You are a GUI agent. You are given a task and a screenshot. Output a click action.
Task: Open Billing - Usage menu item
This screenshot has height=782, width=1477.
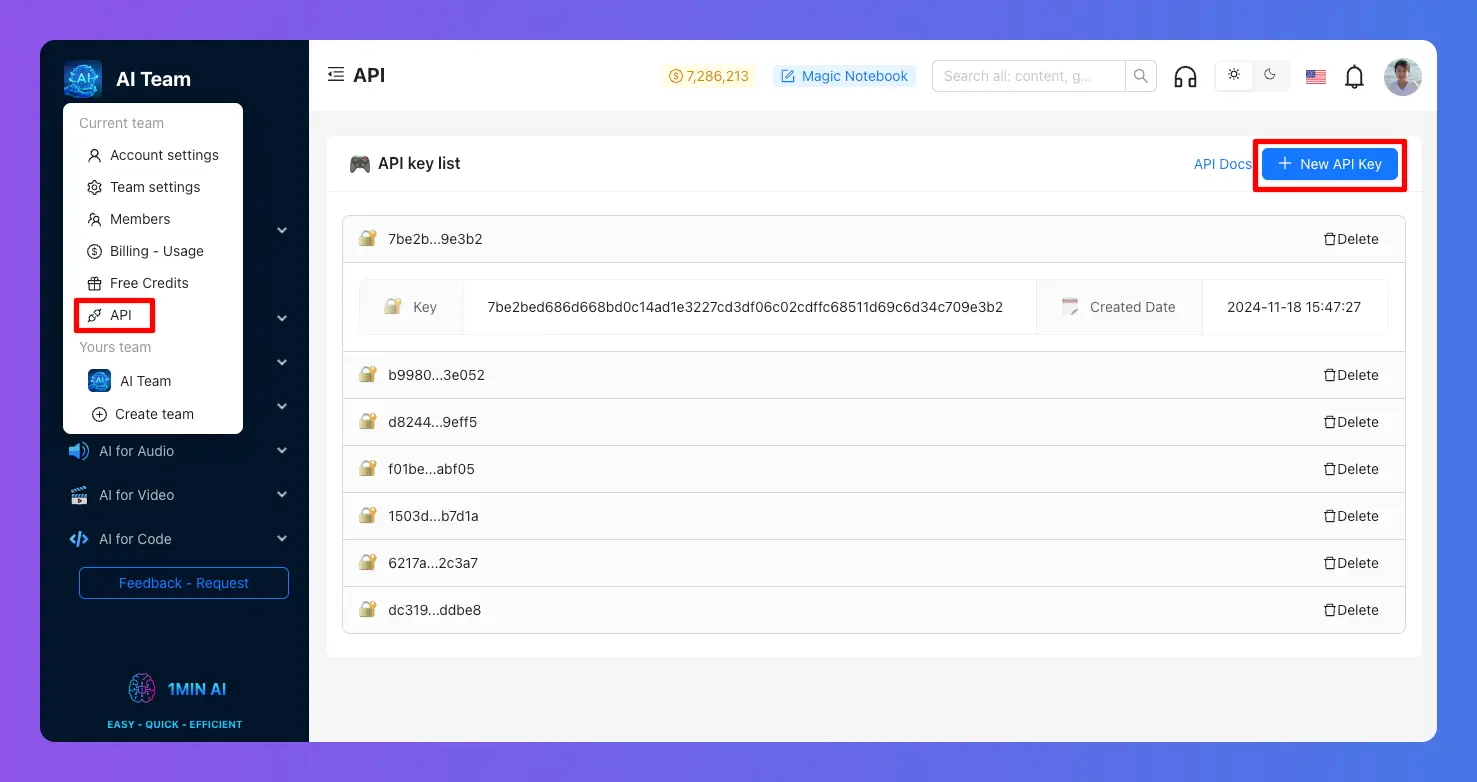(x=156, y=251)
